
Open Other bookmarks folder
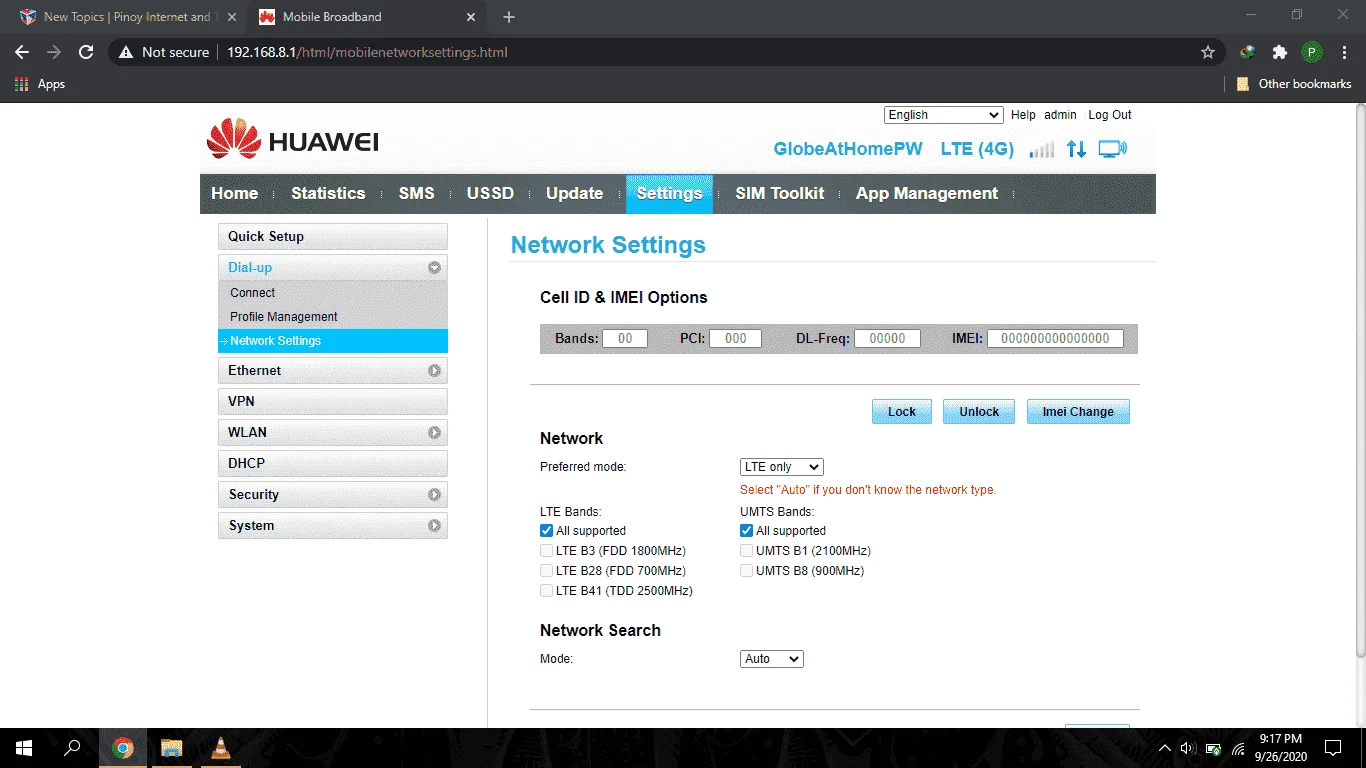pyautogui.click(x=1294, y=84)
